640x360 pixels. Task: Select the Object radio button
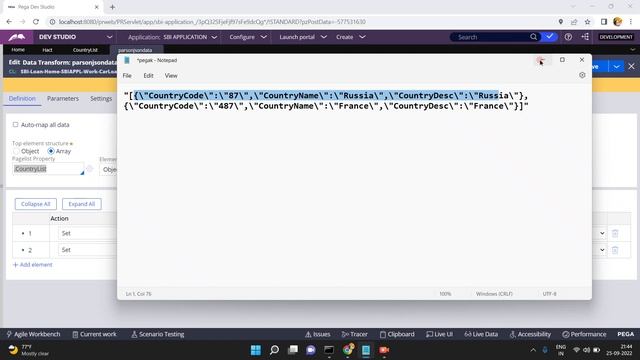coord(16,151)
